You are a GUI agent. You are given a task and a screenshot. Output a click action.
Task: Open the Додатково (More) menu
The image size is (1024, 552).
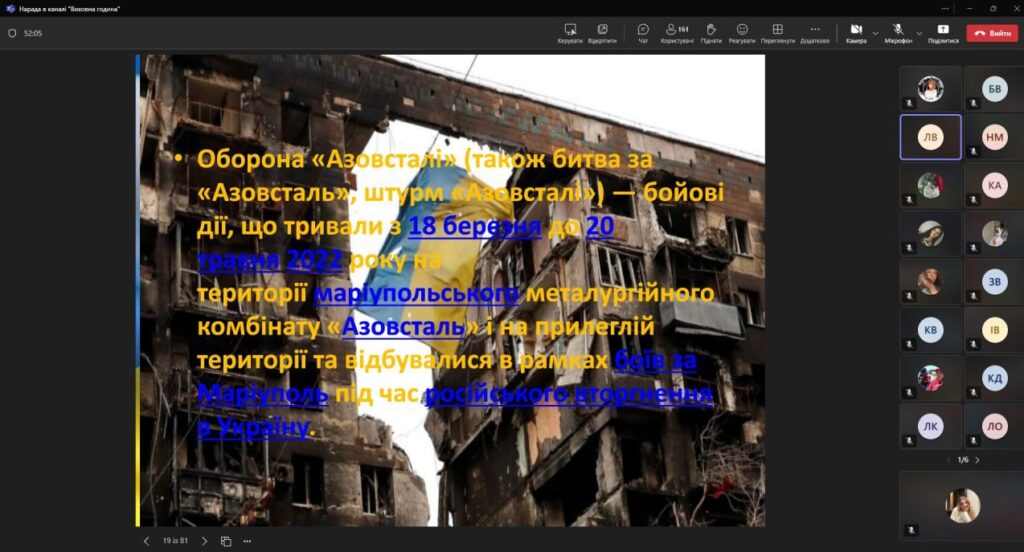815,33
